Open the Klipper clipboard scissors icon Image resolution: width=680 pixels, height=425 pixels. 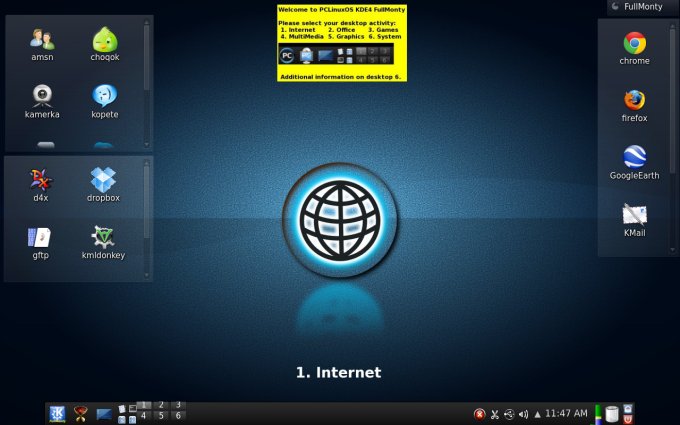point(494,414)
